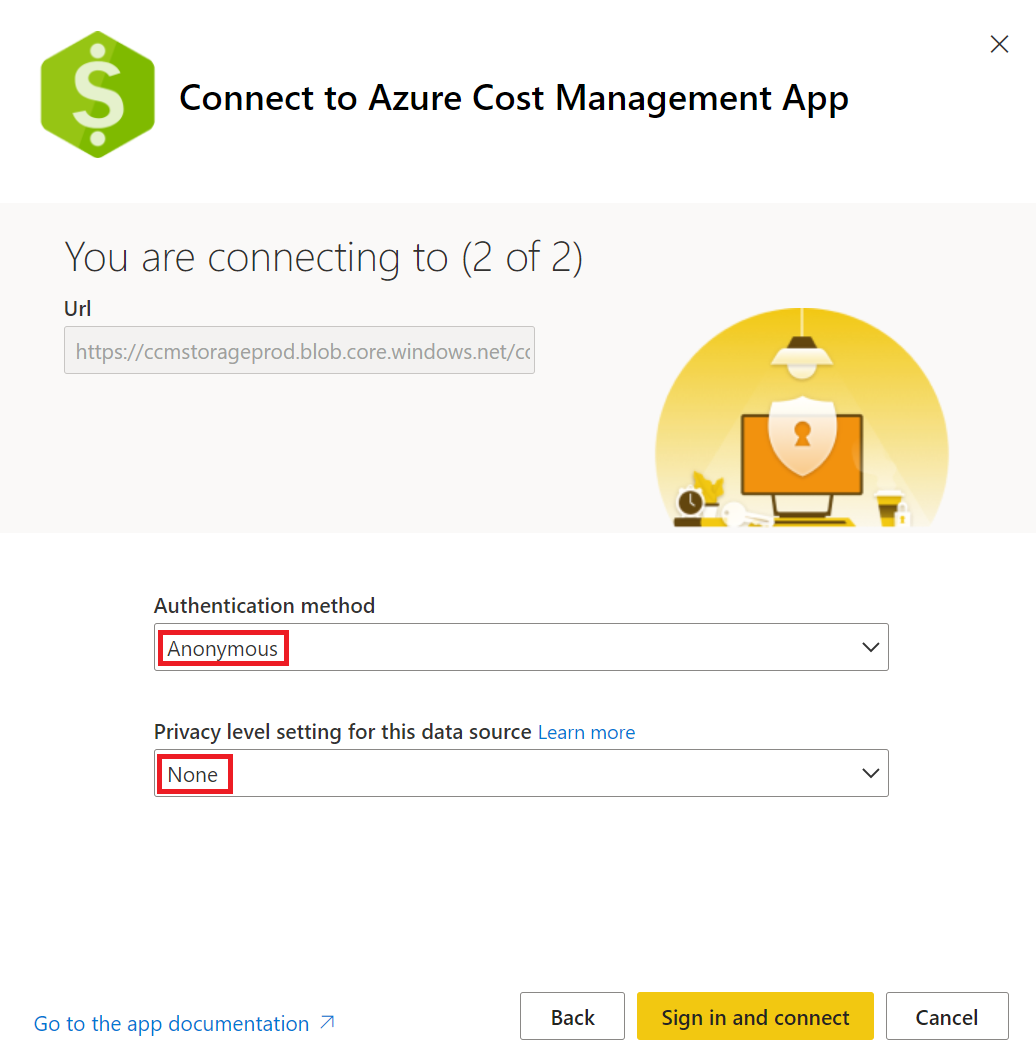Cancel the connection setup
Viewport: 1036px width, 1057px height.
click(946, 1017)
